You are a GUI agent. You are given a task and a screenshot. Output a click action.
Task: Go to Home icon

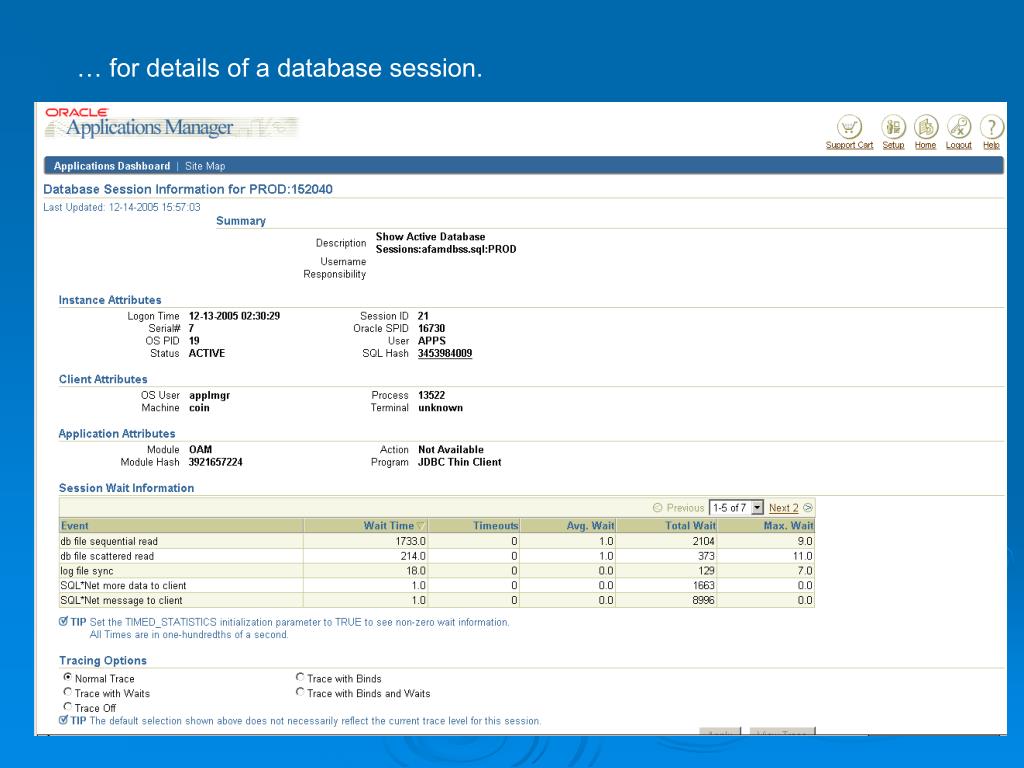point(925,127)
